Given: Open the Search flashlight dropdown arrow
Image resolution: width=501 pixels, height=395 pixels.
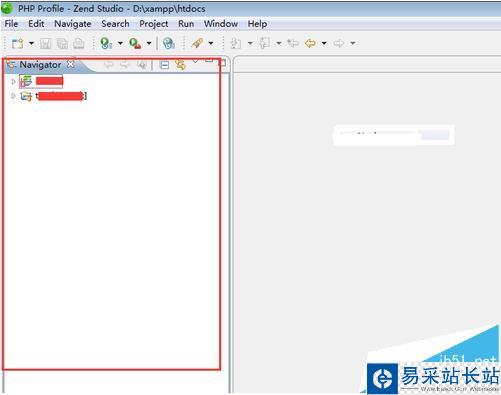Looking at the screenshot, I should [211, 43].
